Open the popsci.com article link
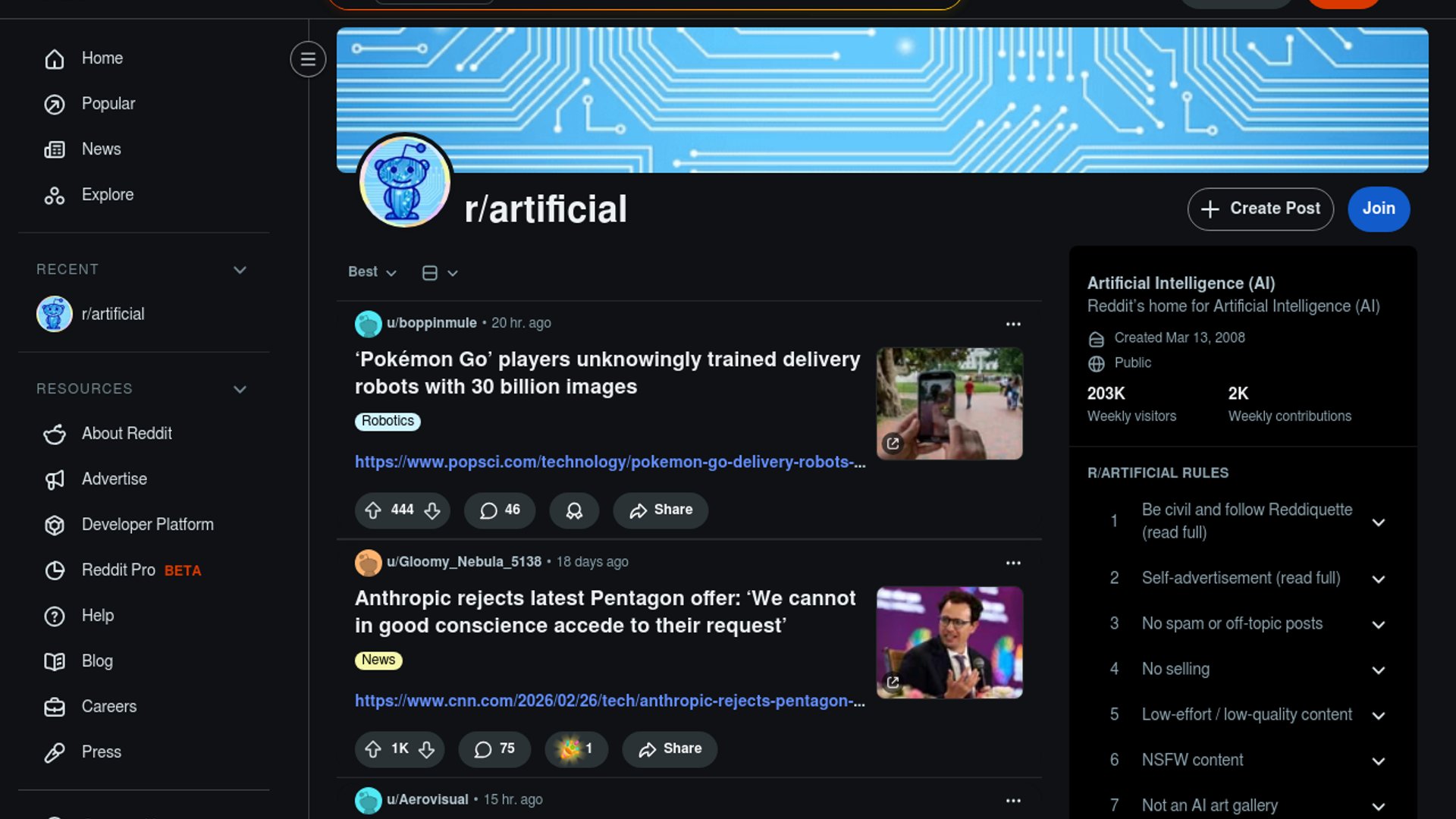Image resolution: width=1456 pixels, height=819 pixels. coord(610,462)
